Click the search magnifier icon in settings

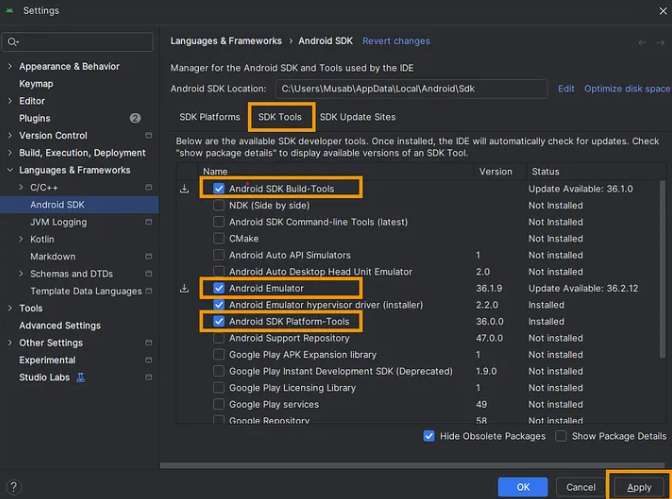(13, 42)
